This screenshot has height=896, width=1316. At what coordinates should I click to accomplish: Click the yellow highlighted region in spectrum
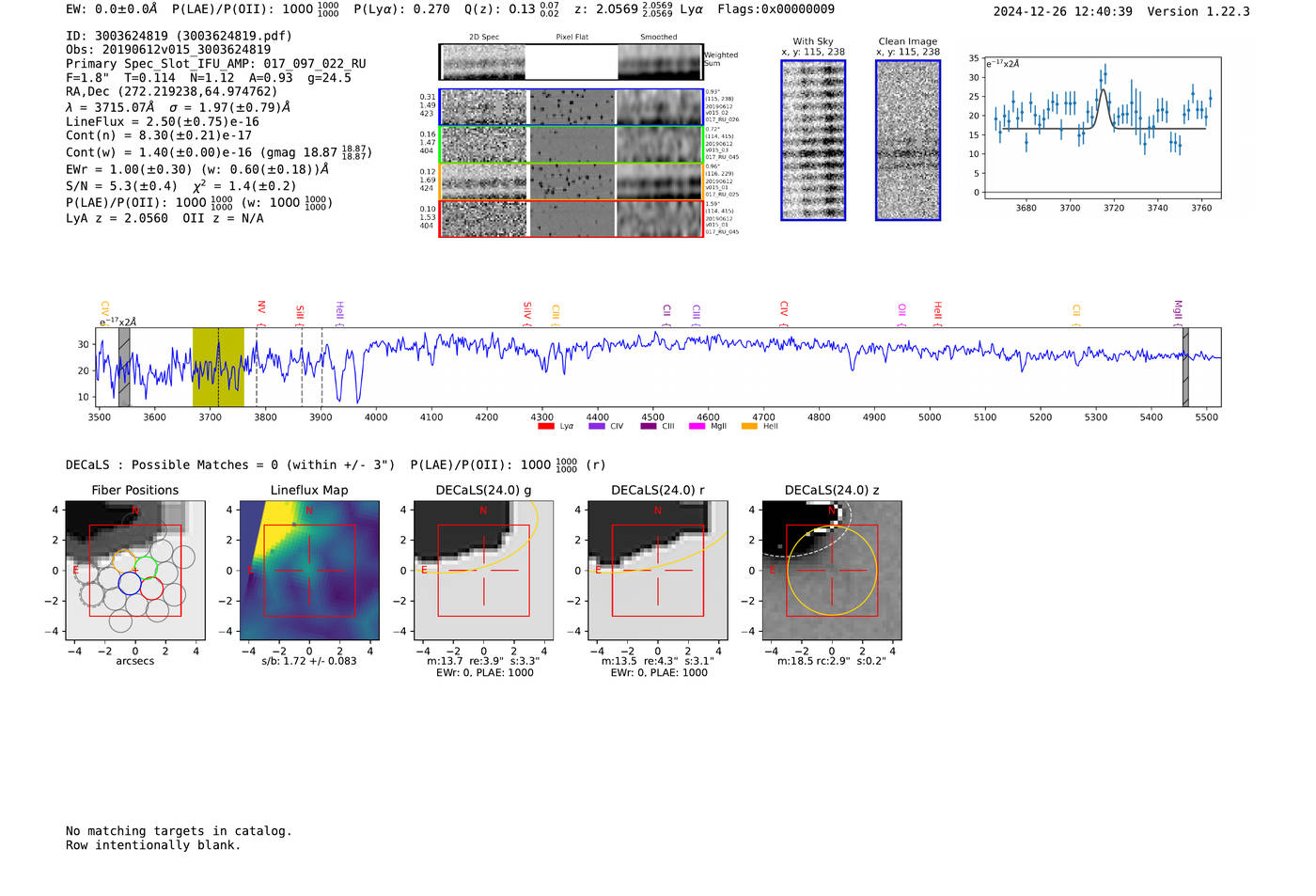pyautogui.click(x=218, y=367)
